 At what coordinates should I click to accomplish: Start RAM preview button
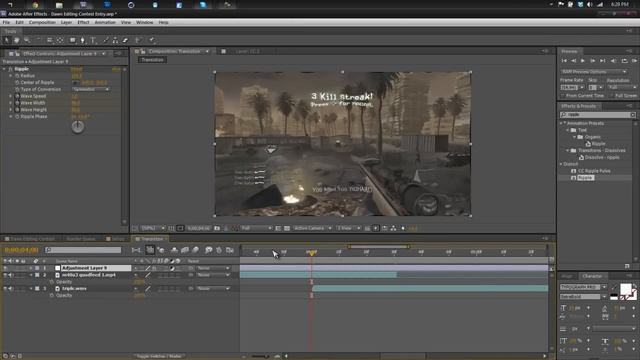coord(634,61)
